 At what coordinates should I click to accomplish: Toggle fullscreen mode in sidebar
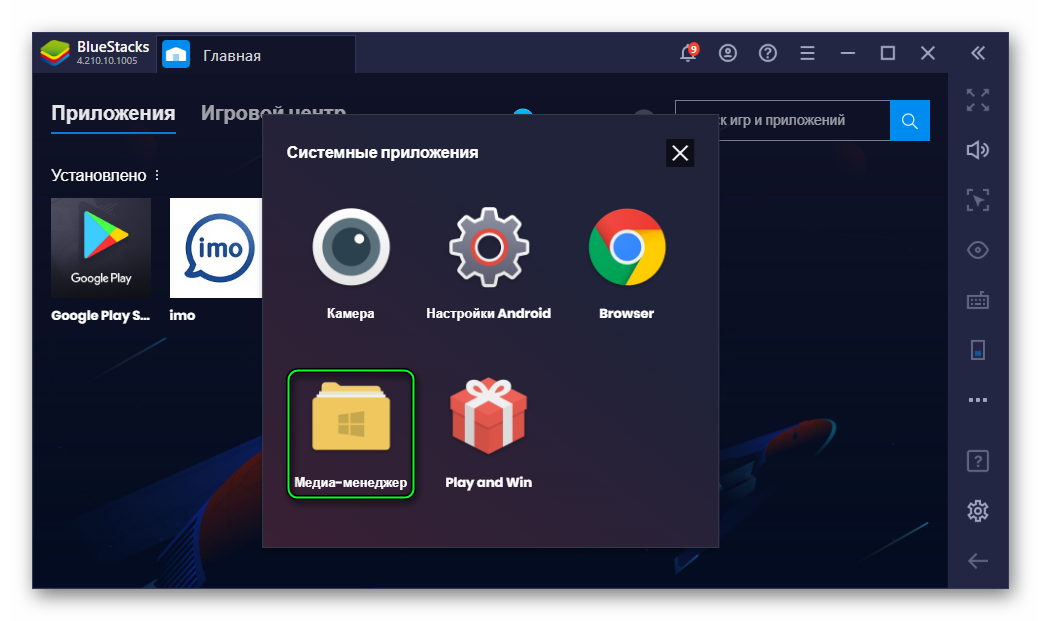[x=978, y=100]
